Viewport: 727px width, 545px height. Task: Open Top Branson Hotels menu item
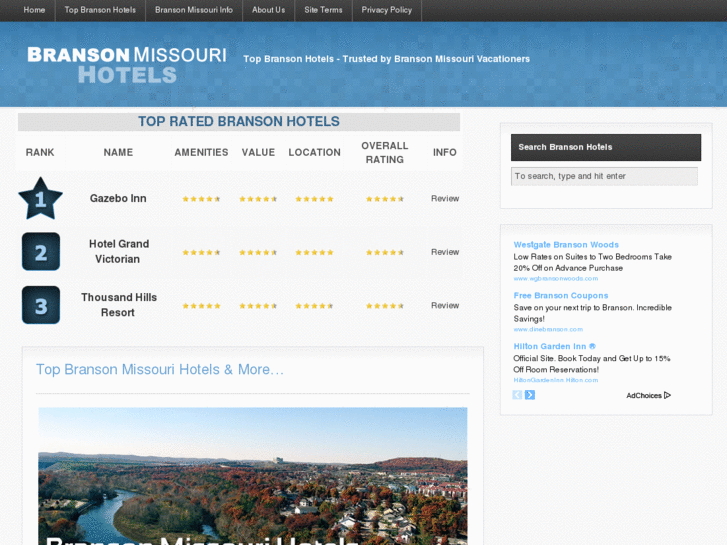(100, 10)
